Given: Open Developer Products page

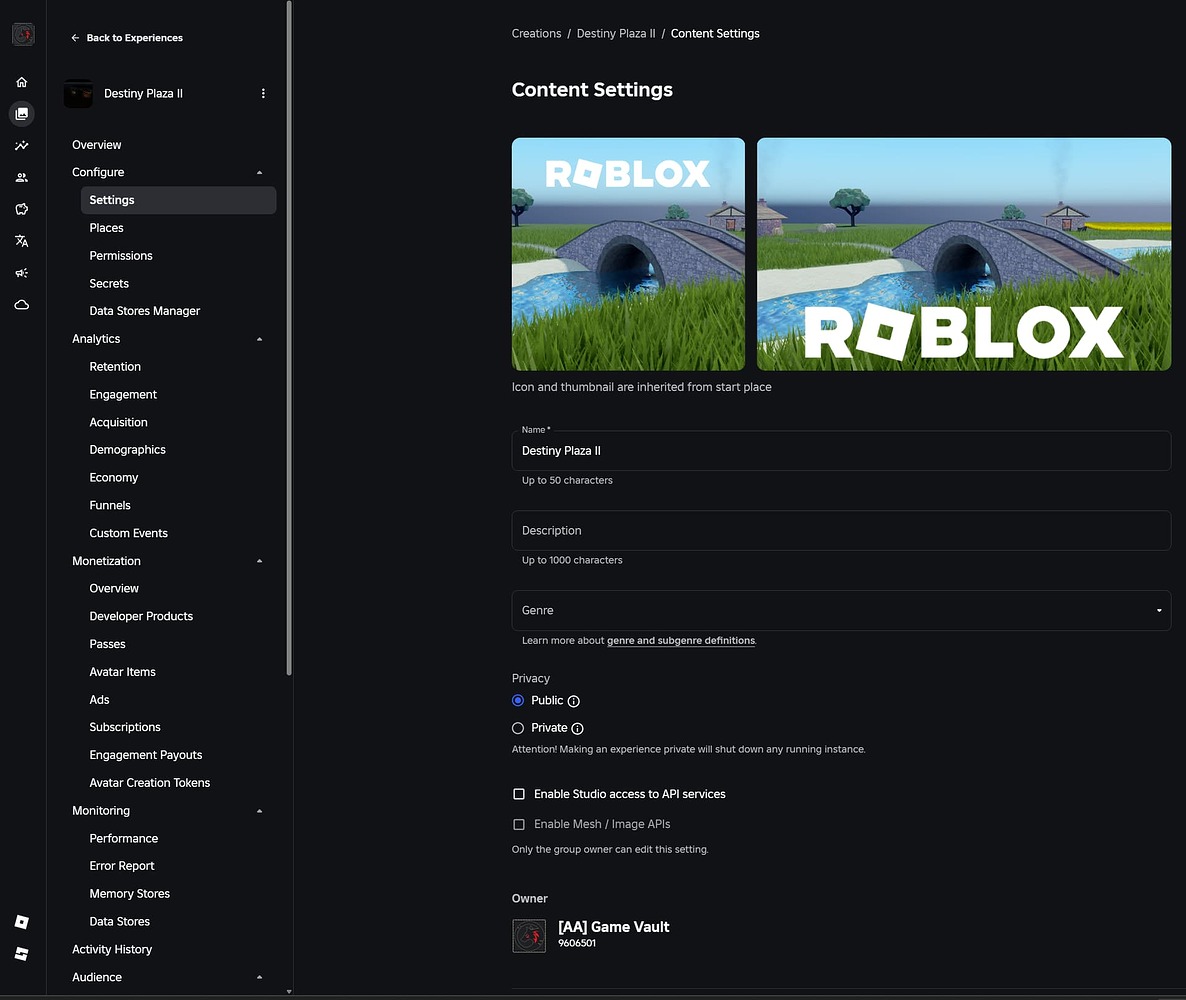Looking at the screenshot, I should tap(141, 616).
